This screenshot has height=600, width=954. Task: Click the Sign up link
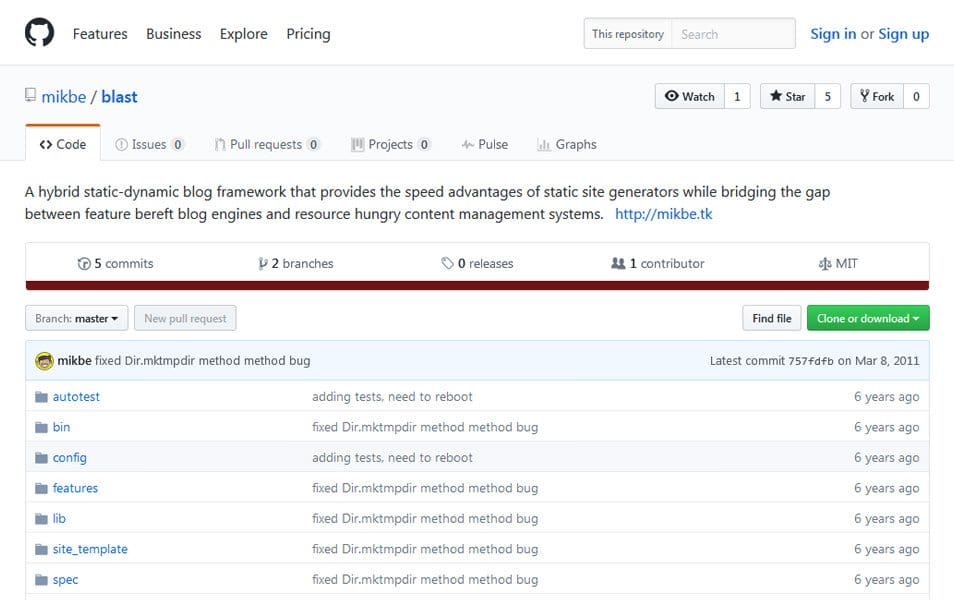[904, 34]
